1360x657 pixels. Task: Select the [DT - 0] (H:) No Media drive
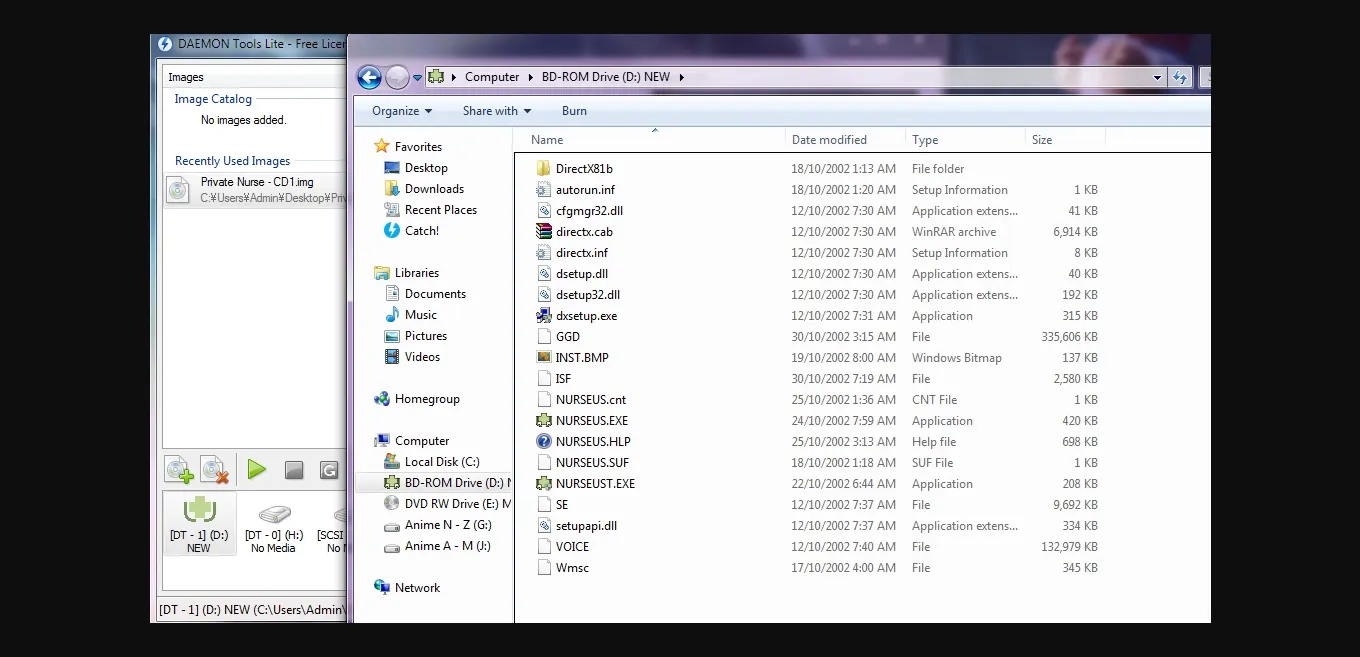[273, 524]
